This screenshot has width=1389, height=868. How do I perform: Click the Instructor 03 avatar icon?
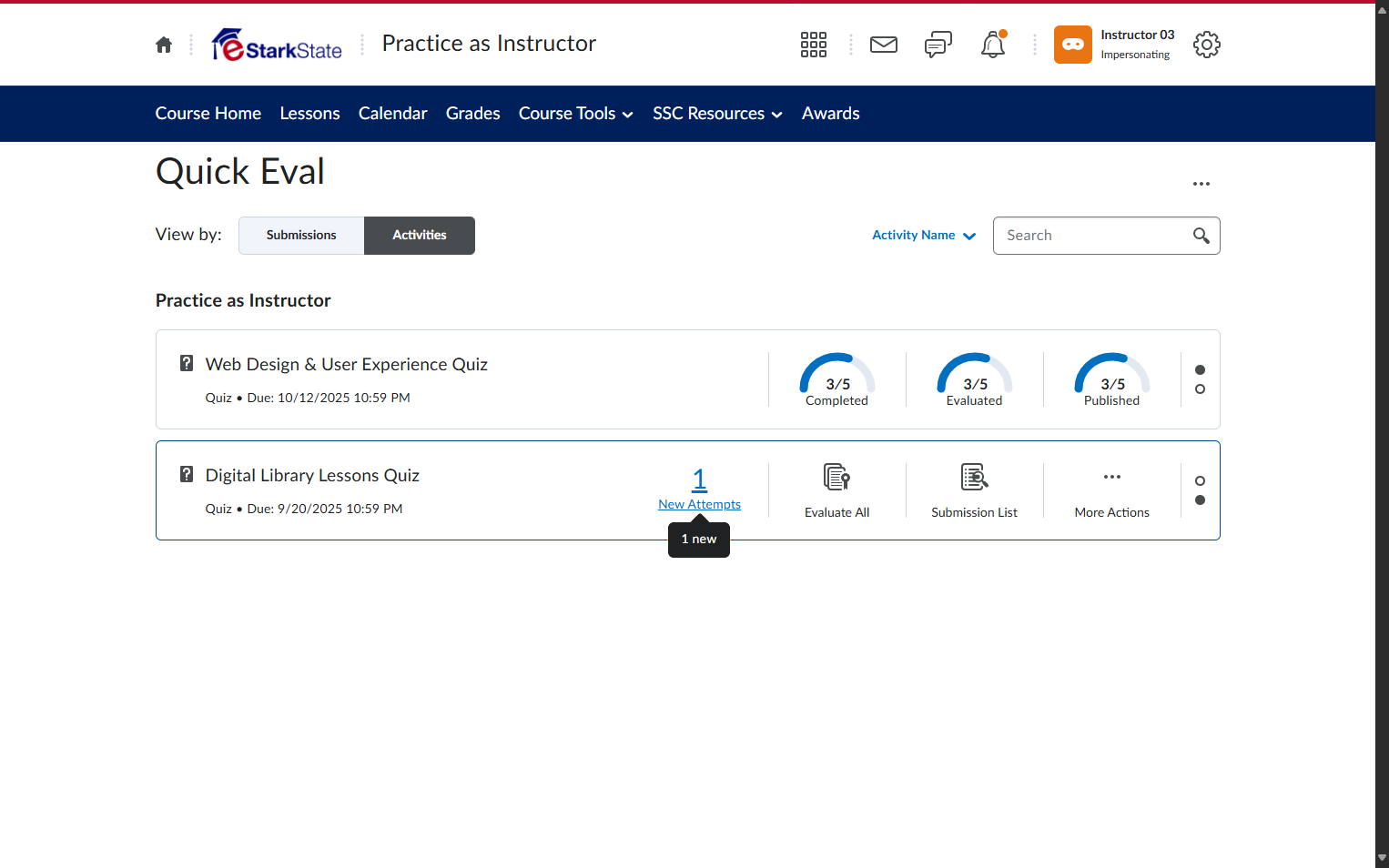pyautogui.click(x=1073, y=45)
